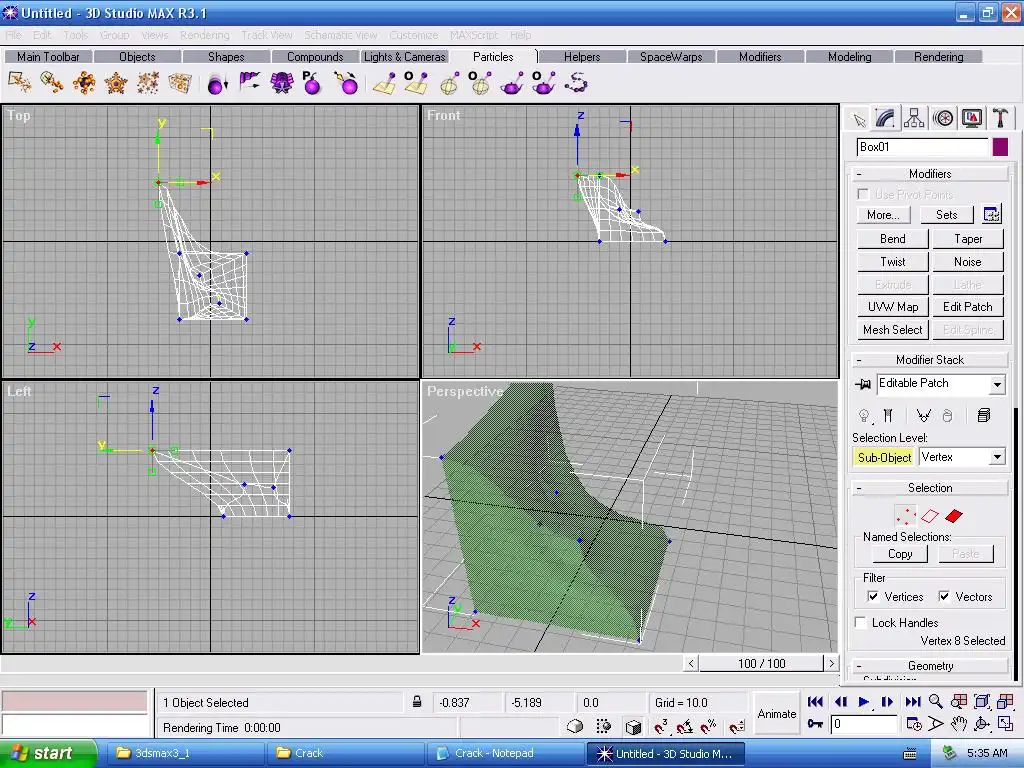
Task: Select the PCloud particle icon
Action: 179,83
